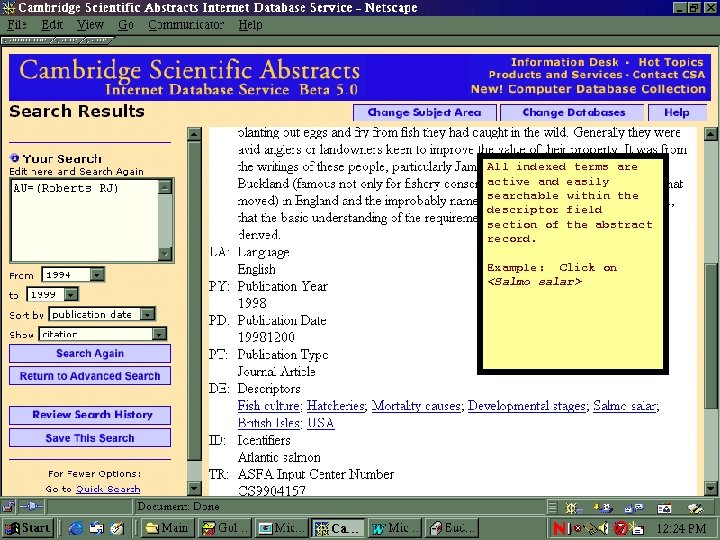Click the results frame scrollbar thumb
720x540 pixels.
[710, 336]
